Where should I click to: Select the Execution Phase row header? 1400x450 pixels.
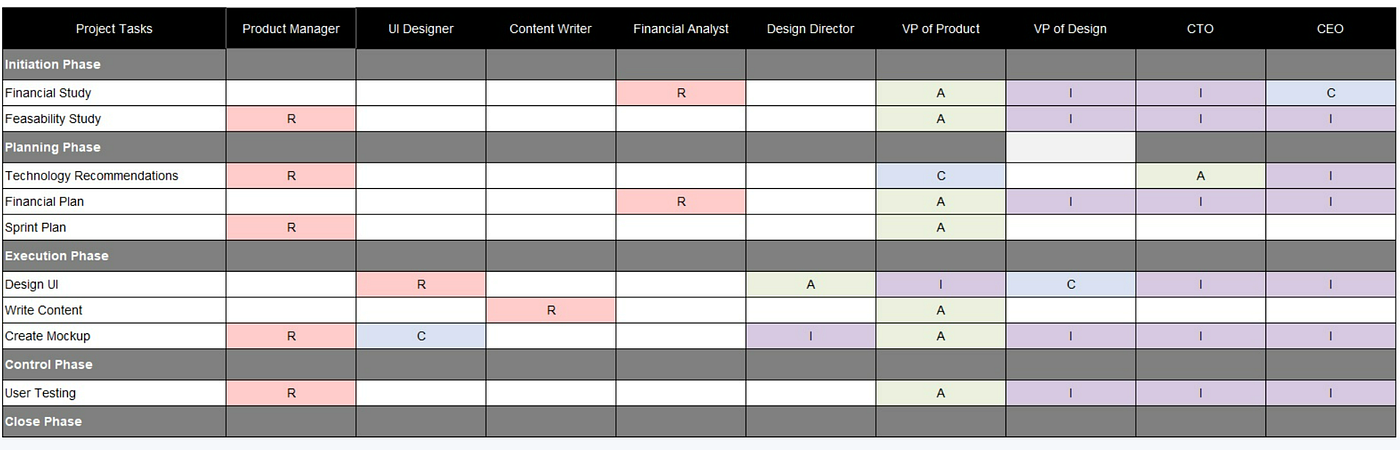pyautogui.click(x=114, y=256)
